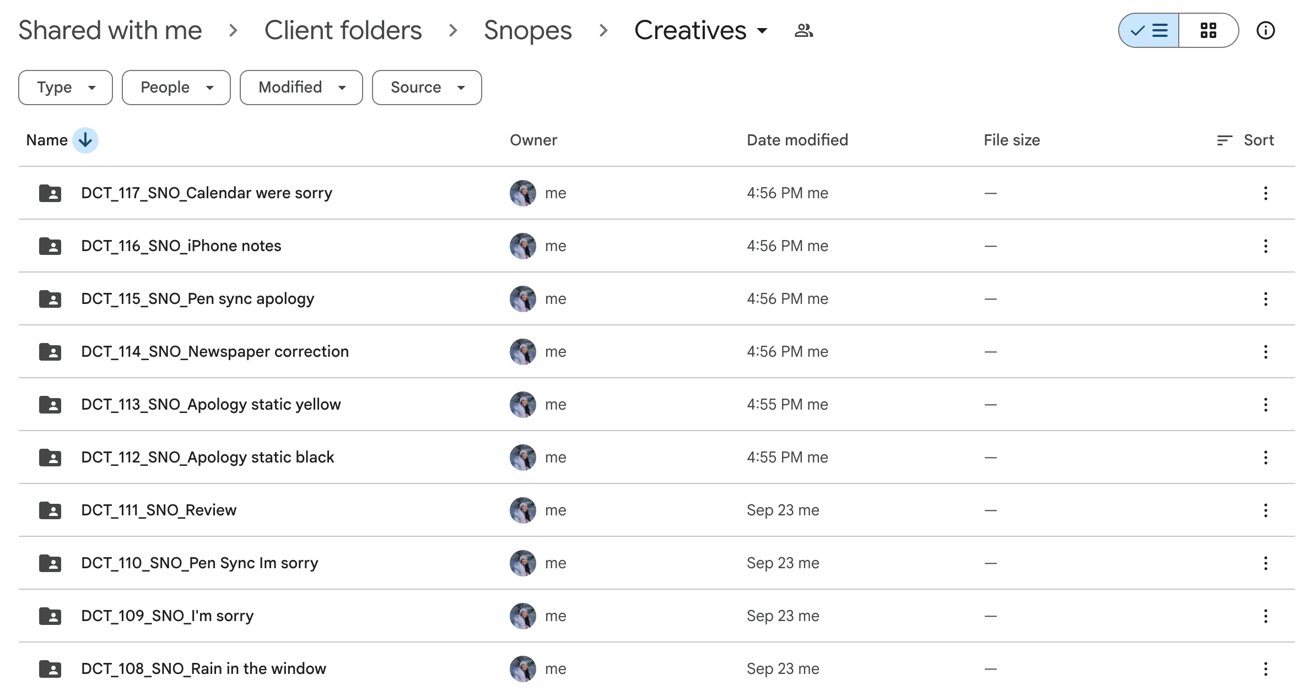Click modified date of DCT_116_SNO_iPhone notes
The height and width of the screenshot is (691, 1300).
pyautogui.click(x=788, y=246)
